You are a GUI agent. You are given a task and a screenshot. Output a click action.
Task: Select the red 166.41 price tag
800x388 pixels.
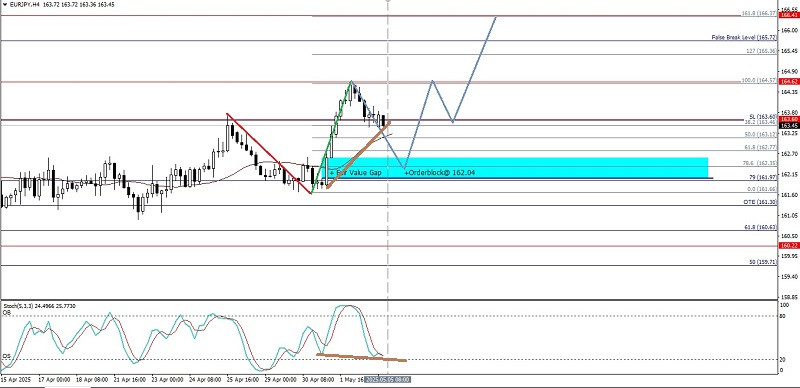[789, 15]
